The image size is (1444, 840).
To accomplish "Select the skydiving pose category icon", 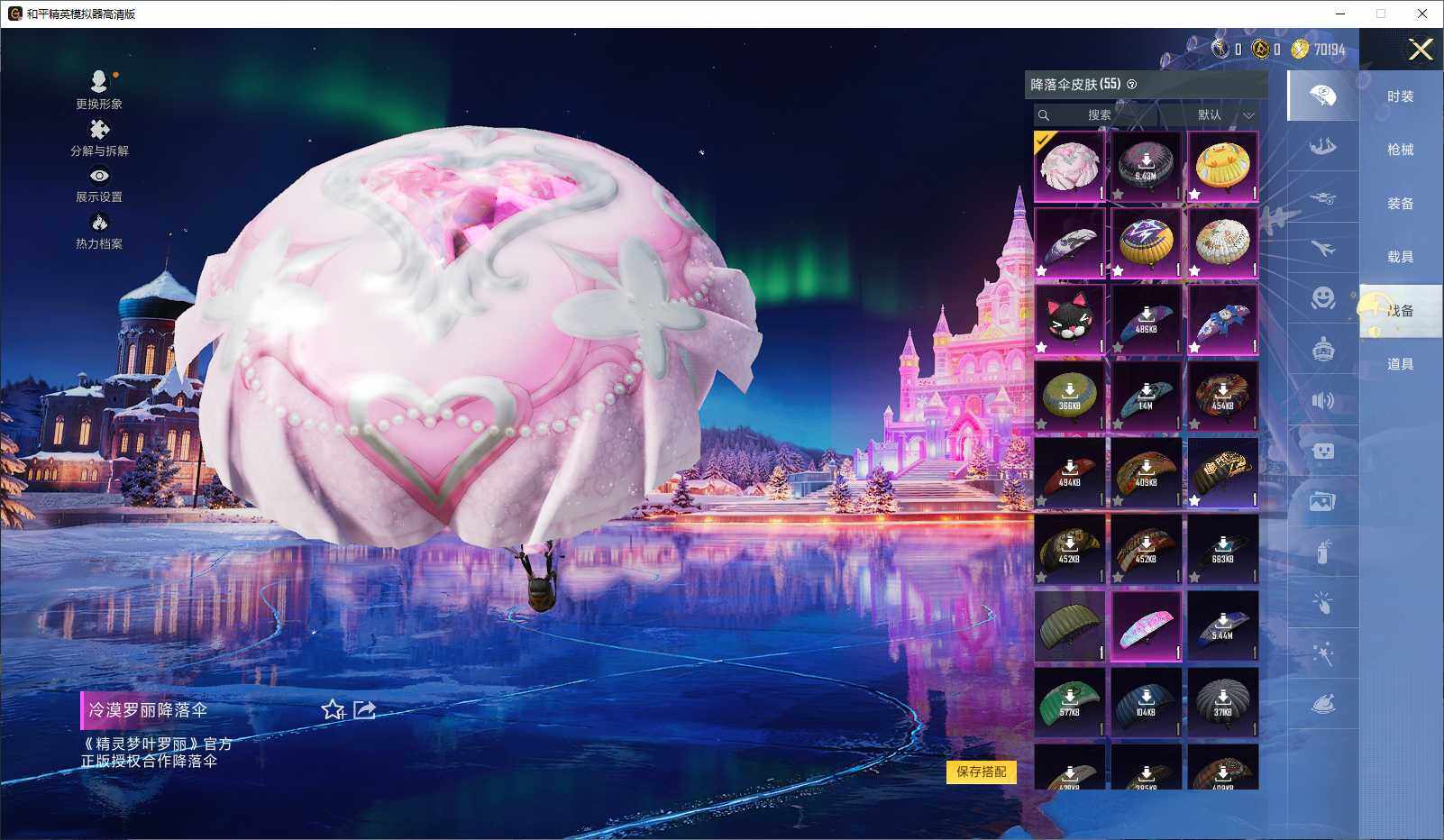I will 1322,146.
